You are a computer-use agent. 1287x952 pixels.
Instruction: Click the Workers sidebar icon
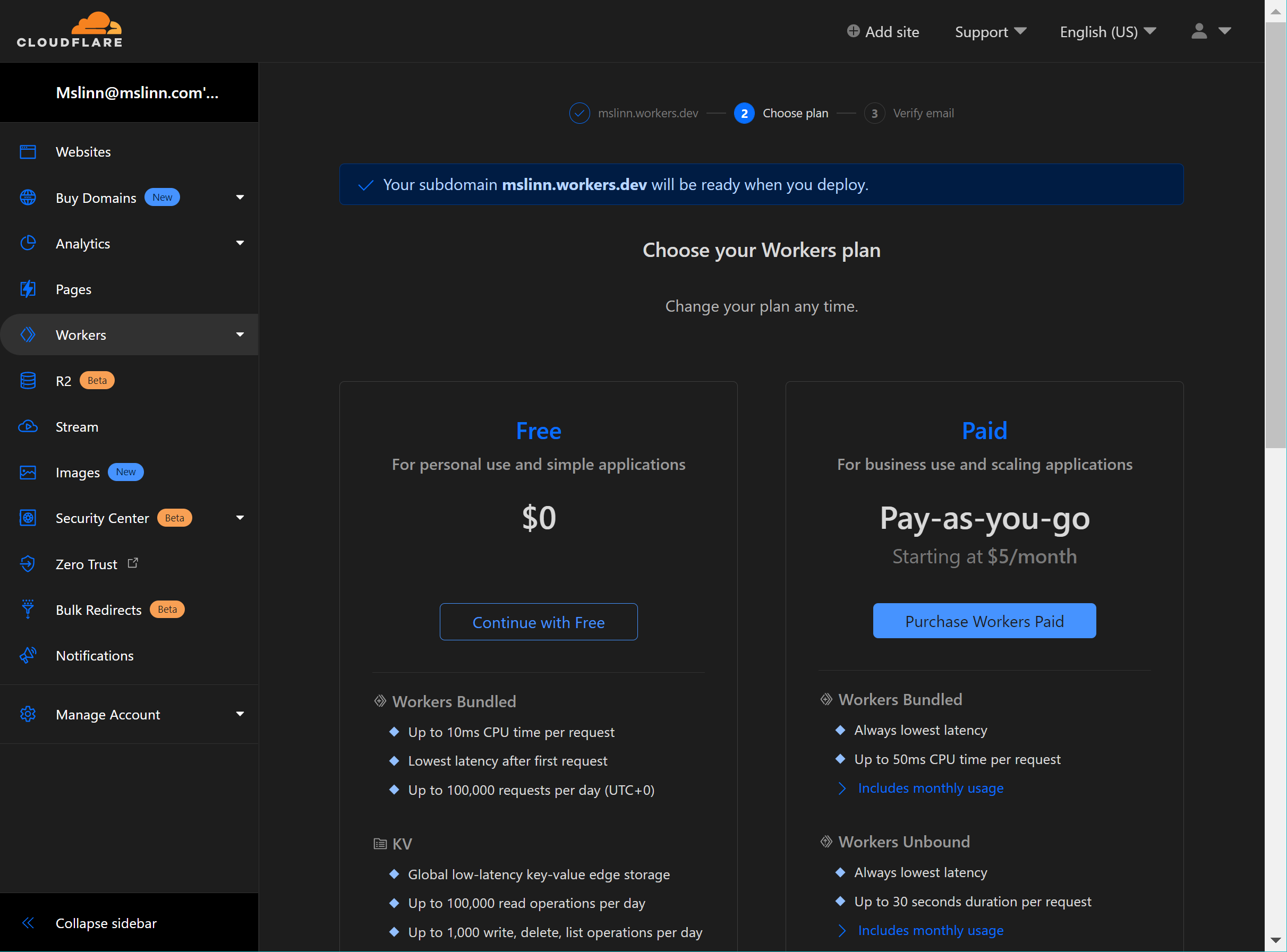click(28, 334)
